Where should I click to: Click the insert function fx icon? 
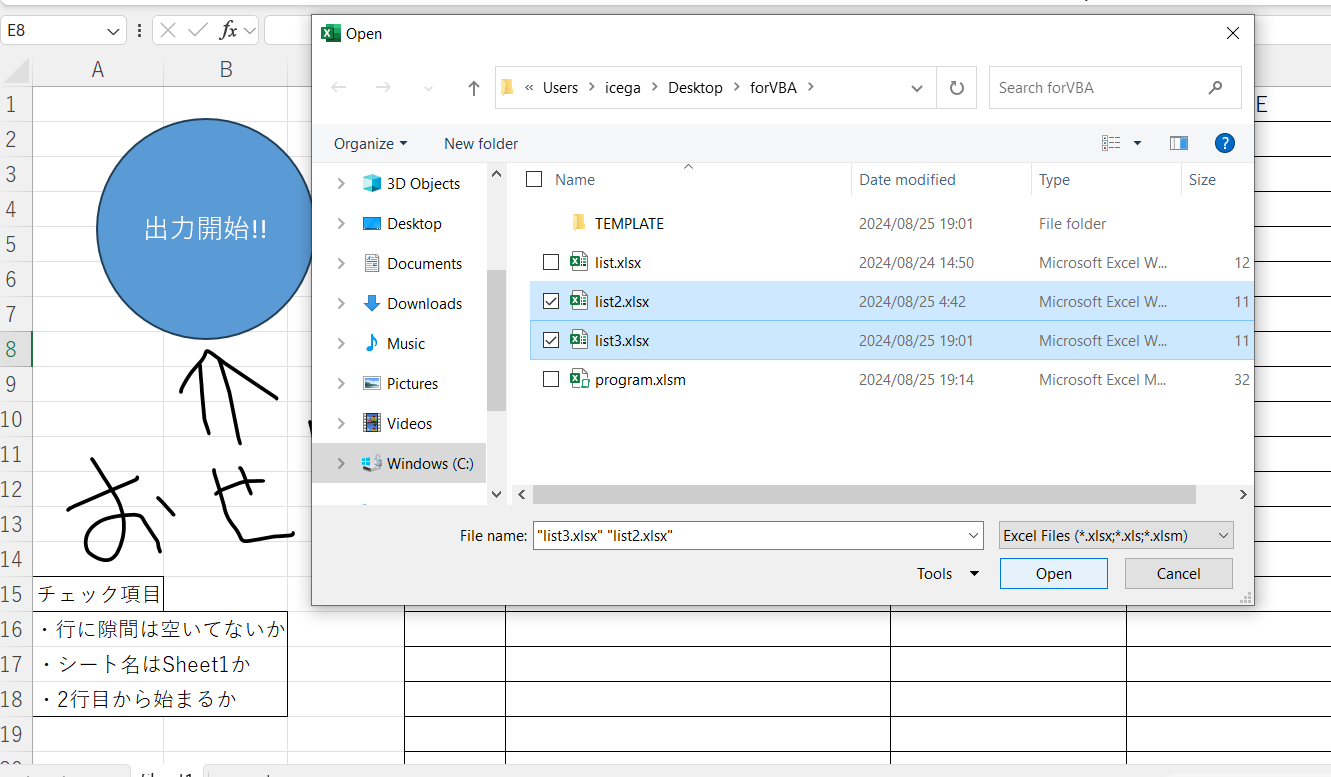point(229,30)
